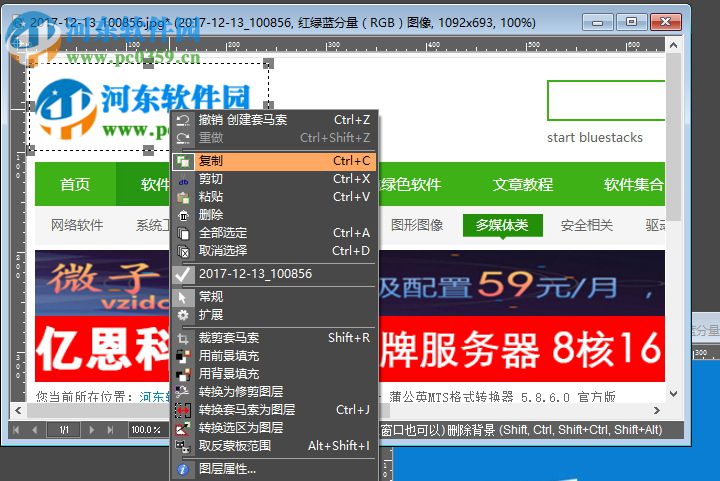Click 软件集合 navigation link
The height and width of the screenshot is (481, 720).
point(634,185)
